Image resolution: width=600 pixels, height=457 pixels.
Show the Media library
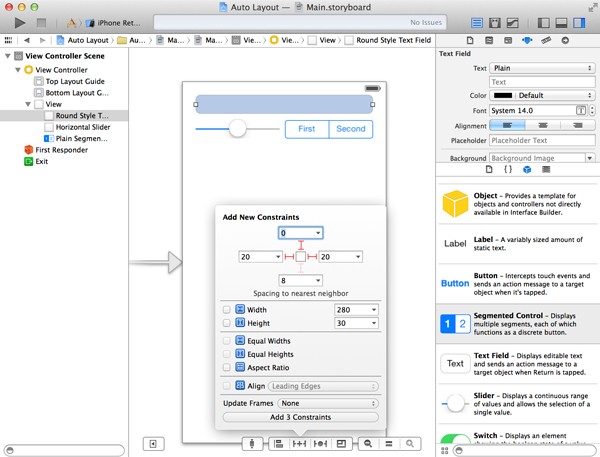tap(546, 169)
